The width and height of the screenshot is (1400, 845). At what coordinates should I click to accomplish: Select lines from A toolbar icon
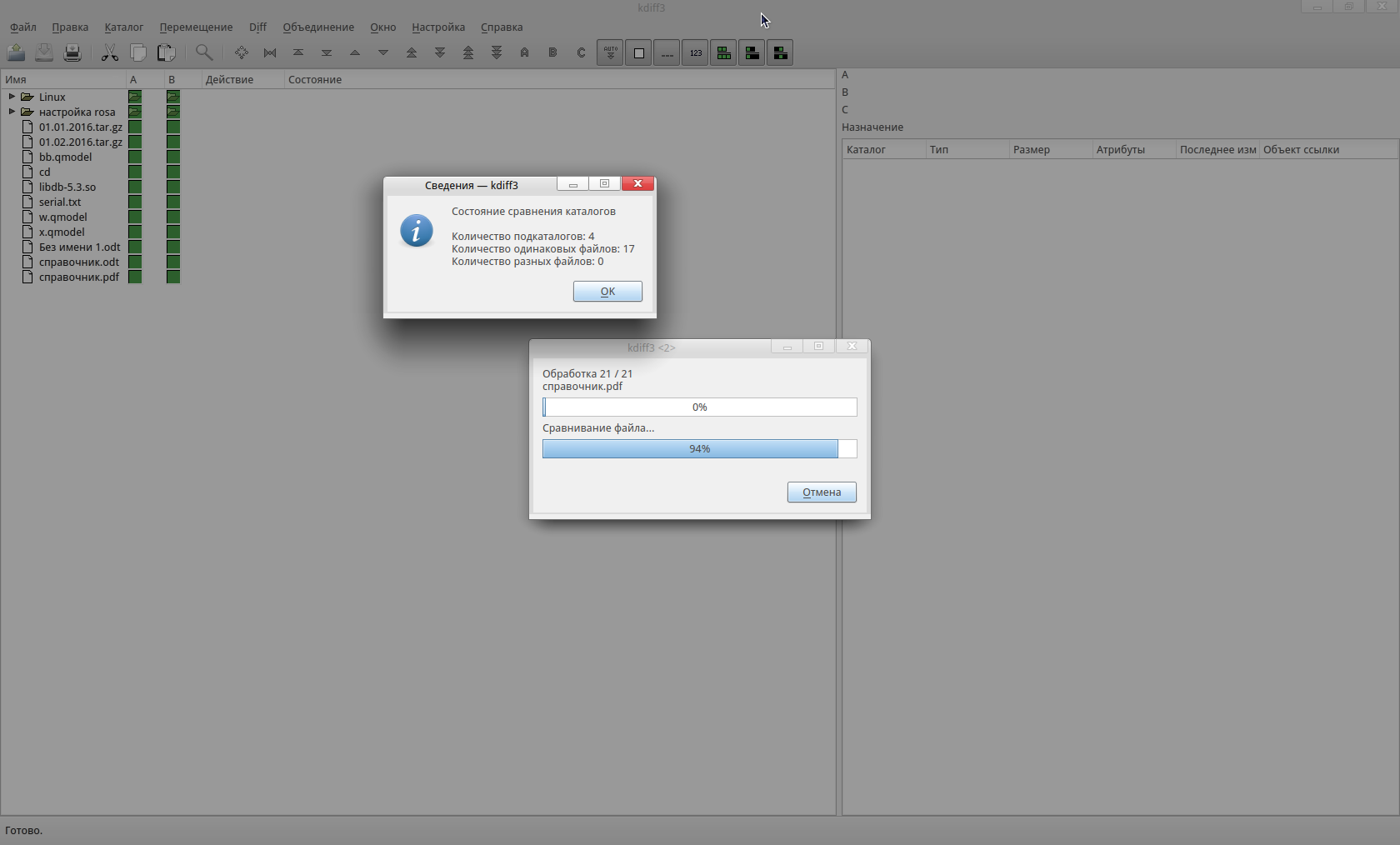click(x=525, y=52)
